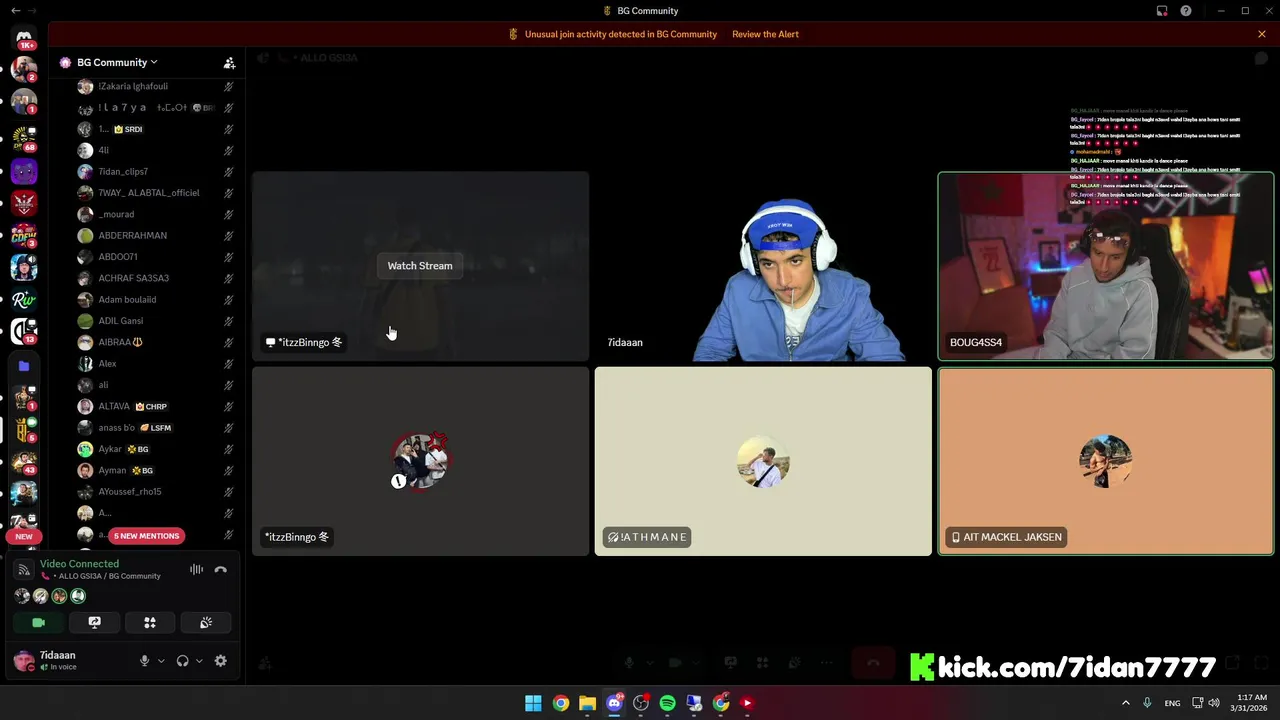Screen dimensions: 1280x720
Task: Go back with the title bar arrow
Action: click(x=15, y=11)
